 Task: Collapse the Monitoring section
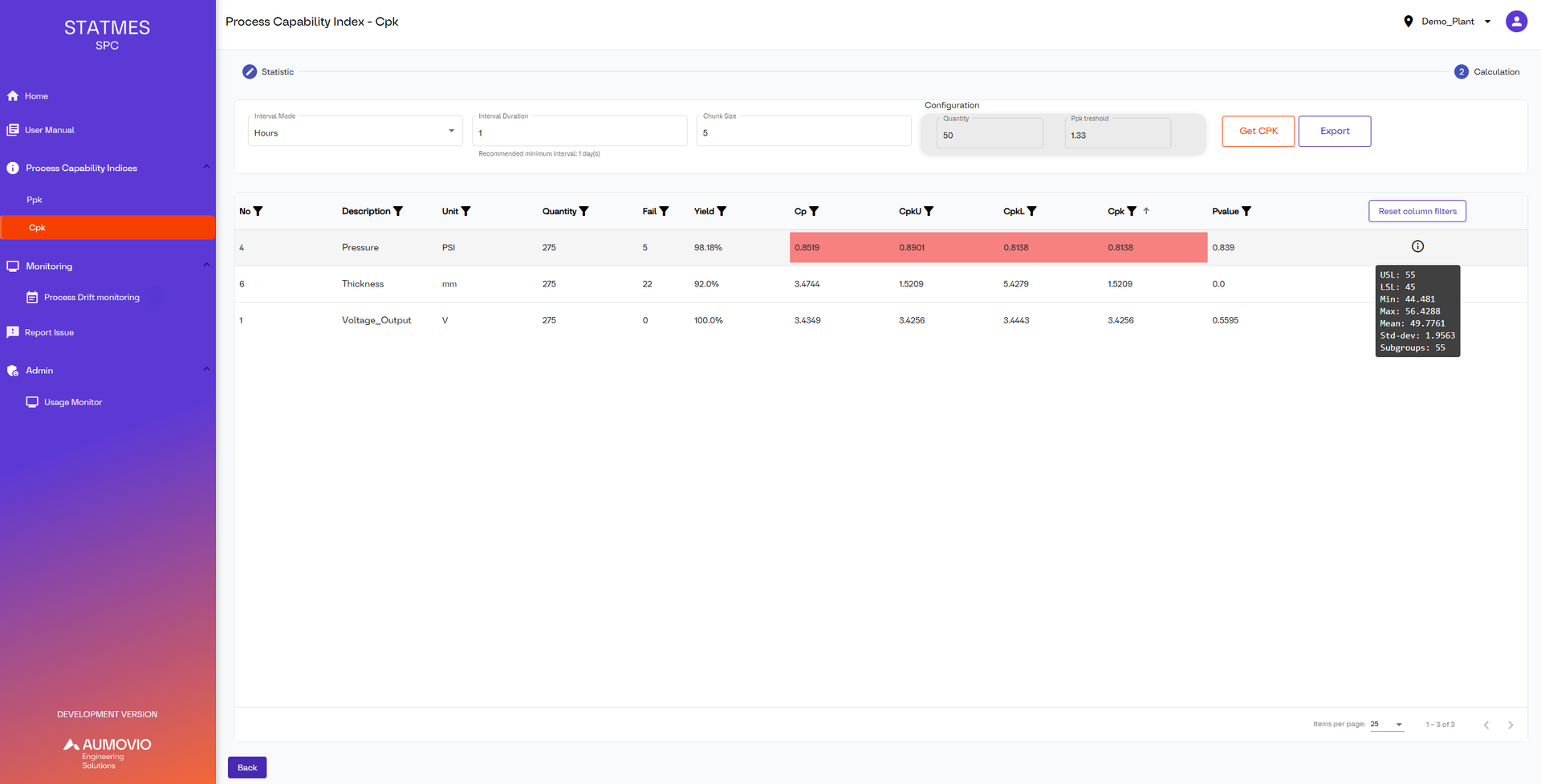[x=206, y=266]
